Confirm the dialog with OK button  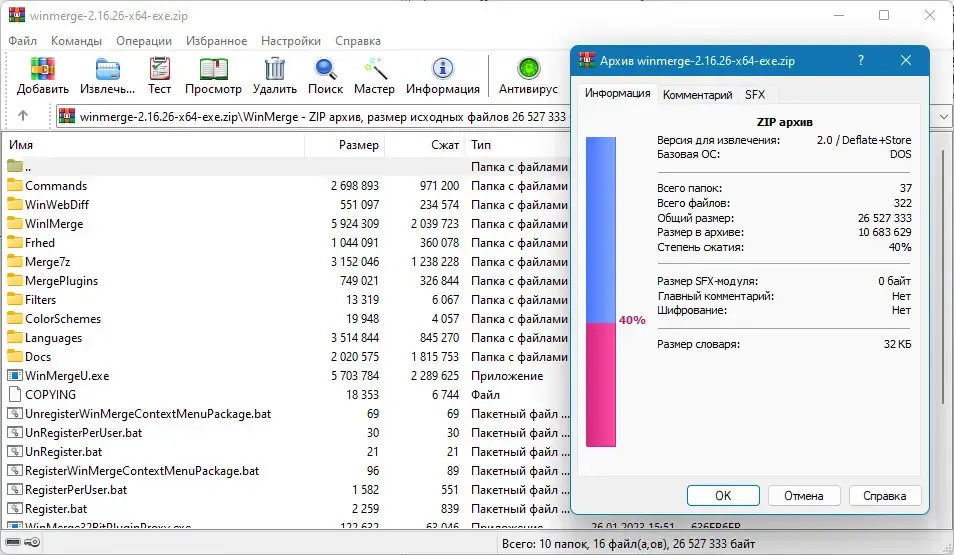coord(723,495)
